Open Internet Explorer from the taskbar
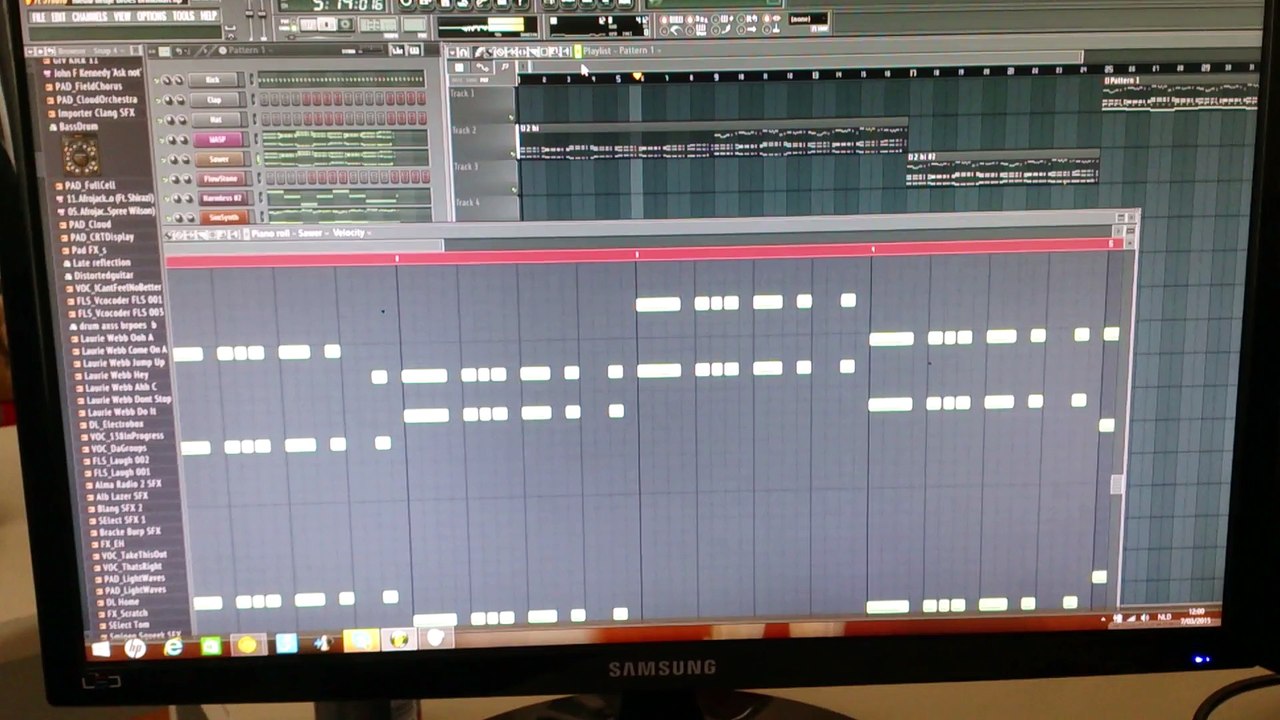 tap(172, 648)
